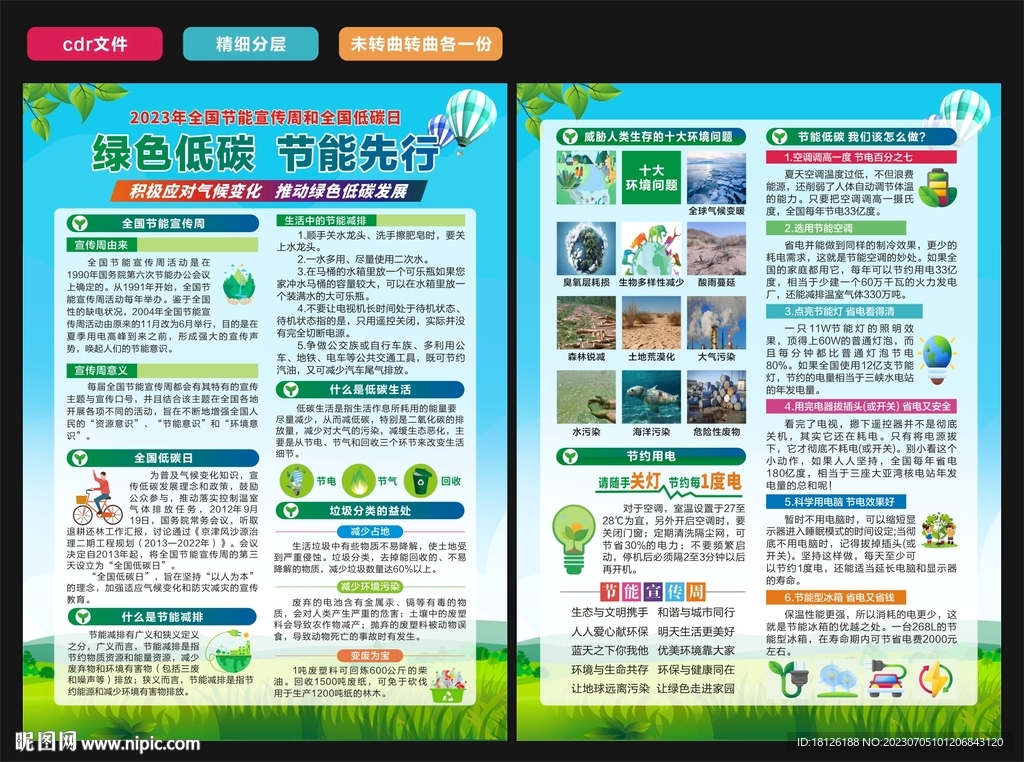The image size is (1024, 762).
Task: Click the '积极应对气候变化' banner text
Action: coord(195,191)
